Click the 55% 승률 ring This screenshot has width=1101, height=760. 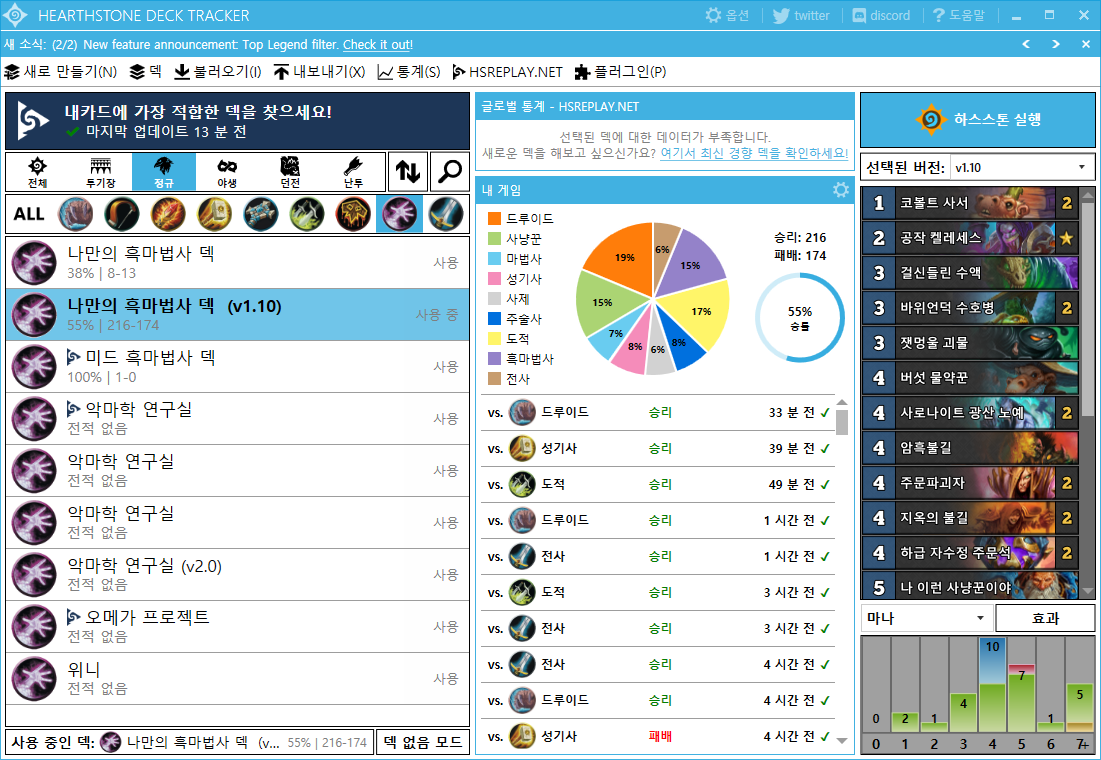tap(800, 317)
